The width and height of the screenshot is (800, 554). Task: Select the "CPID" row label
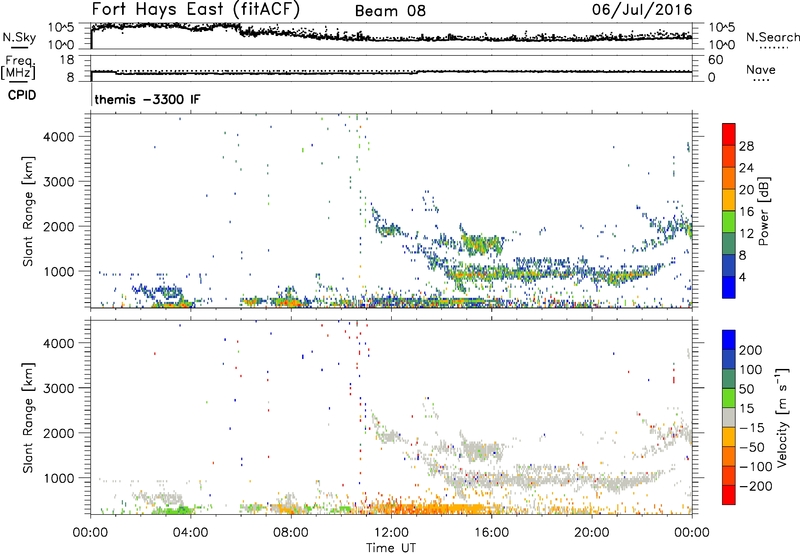coord(22,95)
